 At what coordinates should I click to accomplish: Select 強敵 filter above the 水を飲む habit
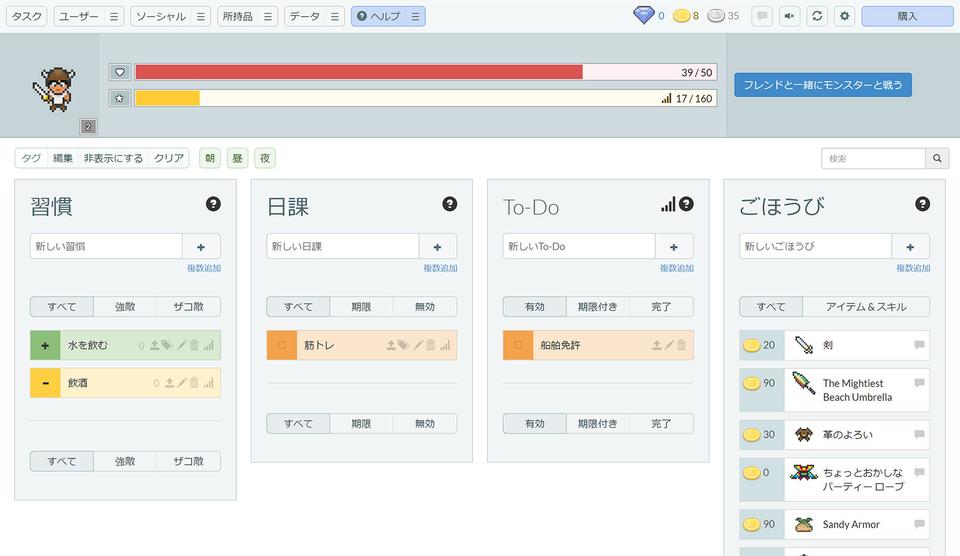coord(125,306)
